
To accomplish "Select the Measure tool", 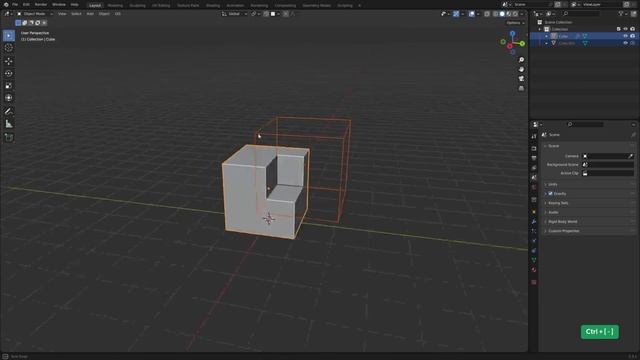I will (x=9, y=124).
